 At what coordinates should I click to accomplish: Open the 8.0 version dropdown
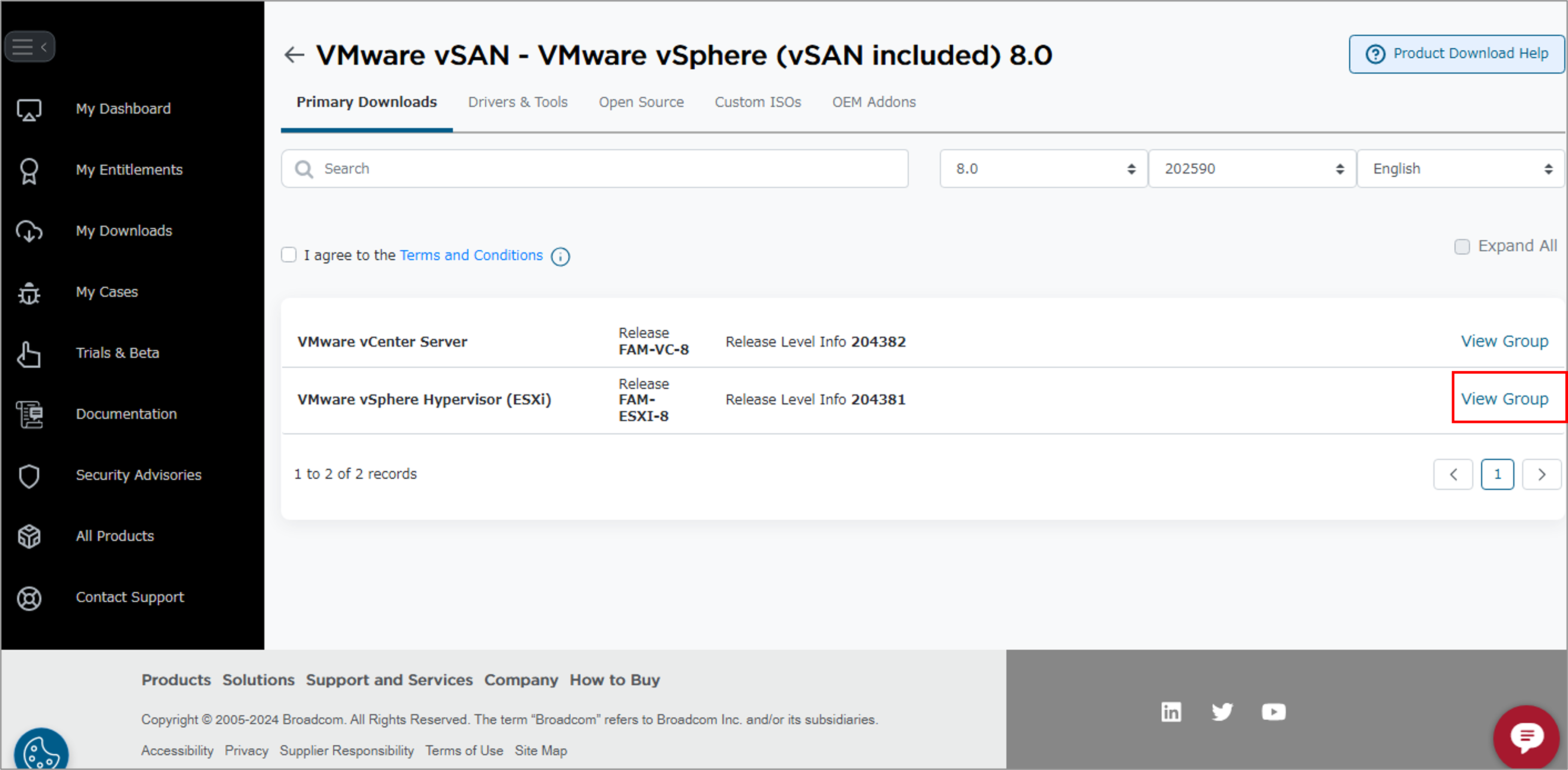pos(1043,169)
